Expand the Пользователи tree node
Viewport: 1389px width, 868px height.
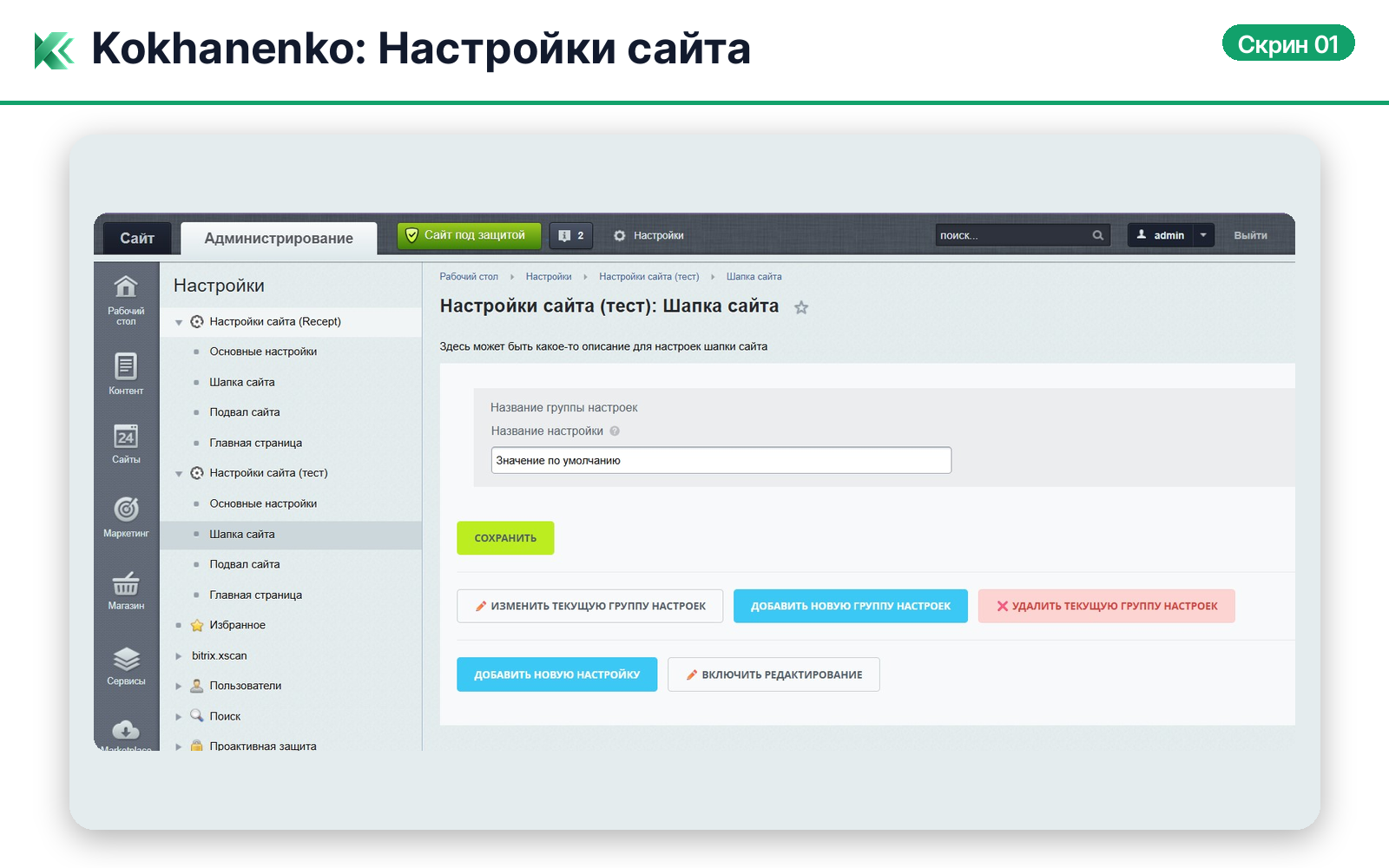coord(179,687)
